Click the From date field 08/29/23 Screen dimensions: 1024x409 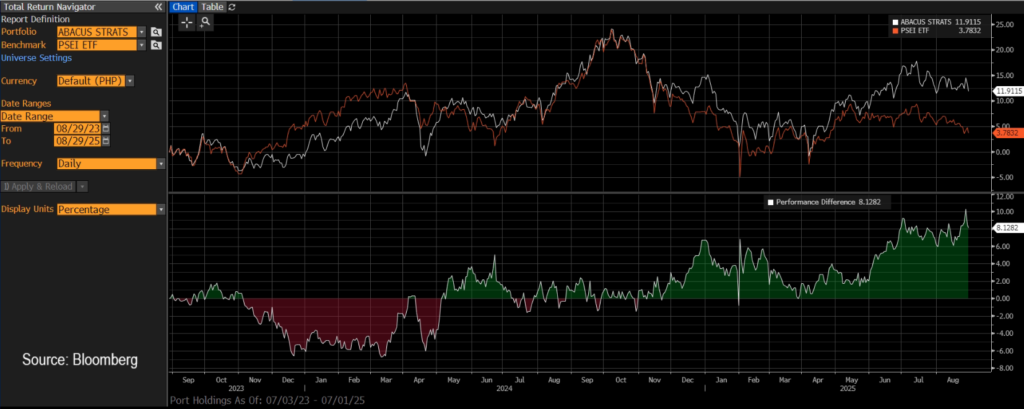pos(78,128)
